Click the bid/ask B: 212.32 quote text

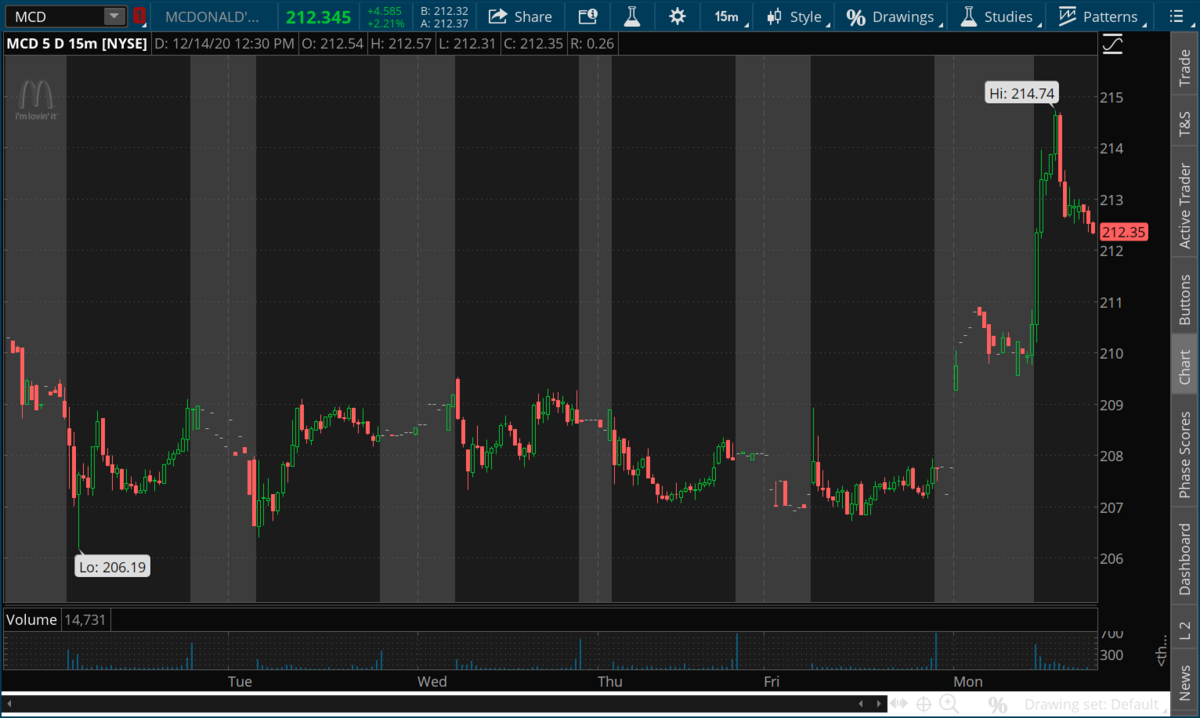point(444,10)
